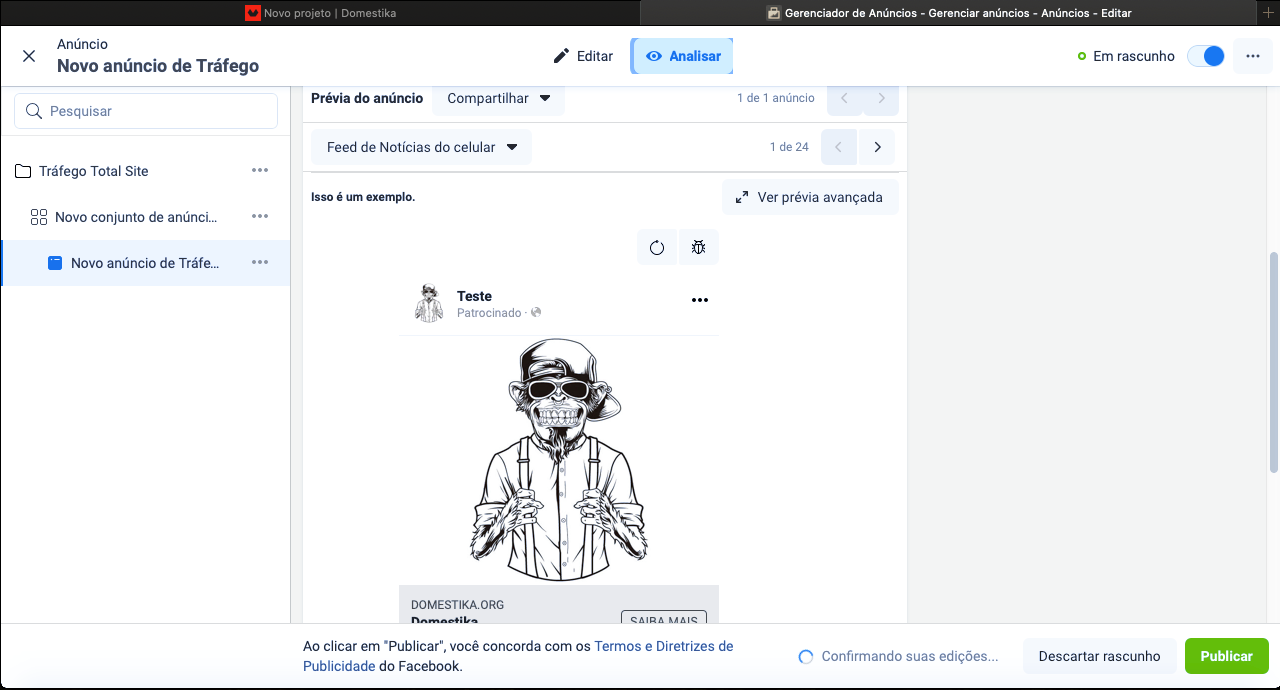Switch to the Analisar eye tab
This screenshot has height=690, width=1280.
[x=683, y=56]
